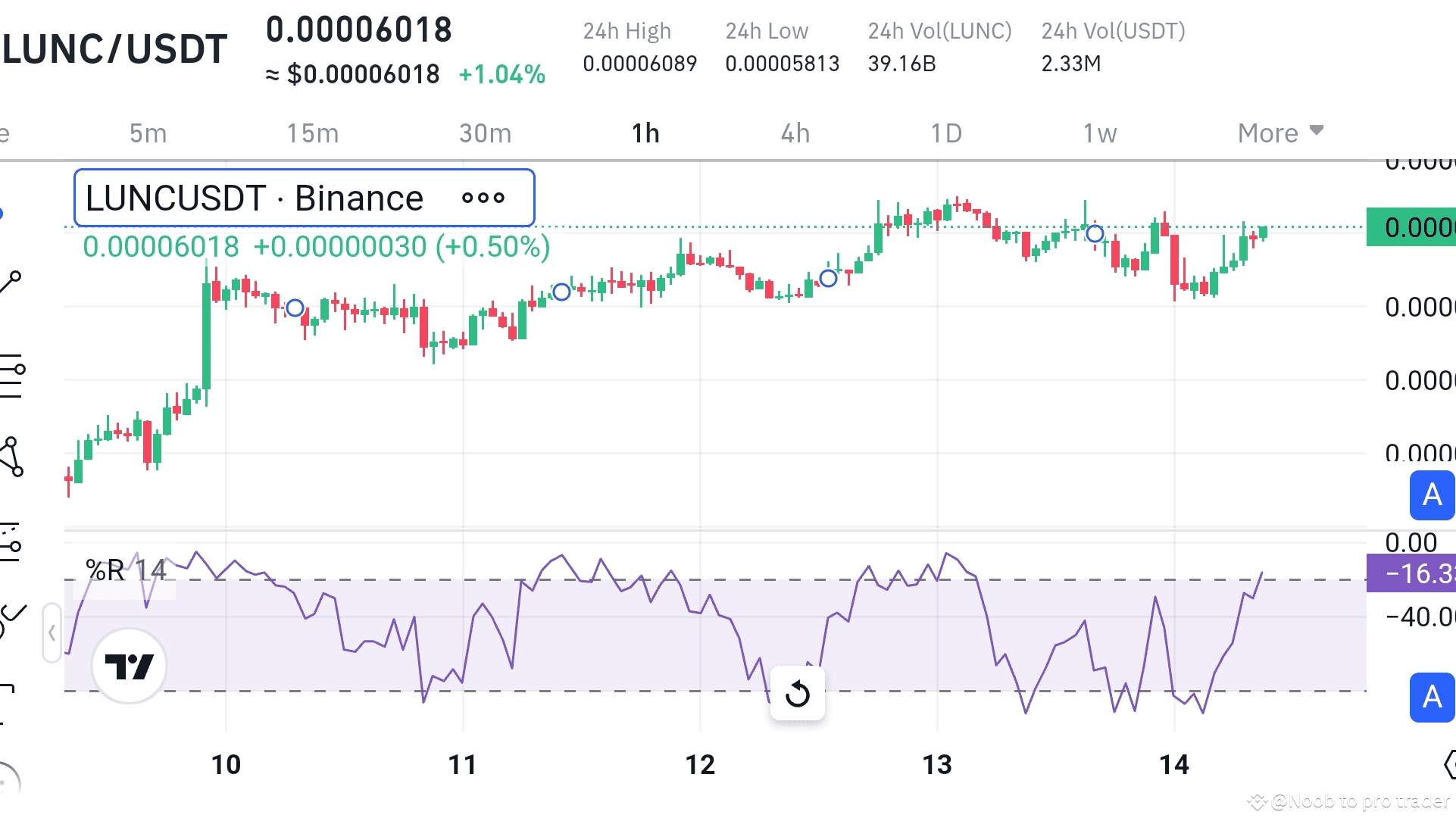Screen dimensions: 1456x818
Task: Click the TradingView logo icon
Action: coord(129,666)
